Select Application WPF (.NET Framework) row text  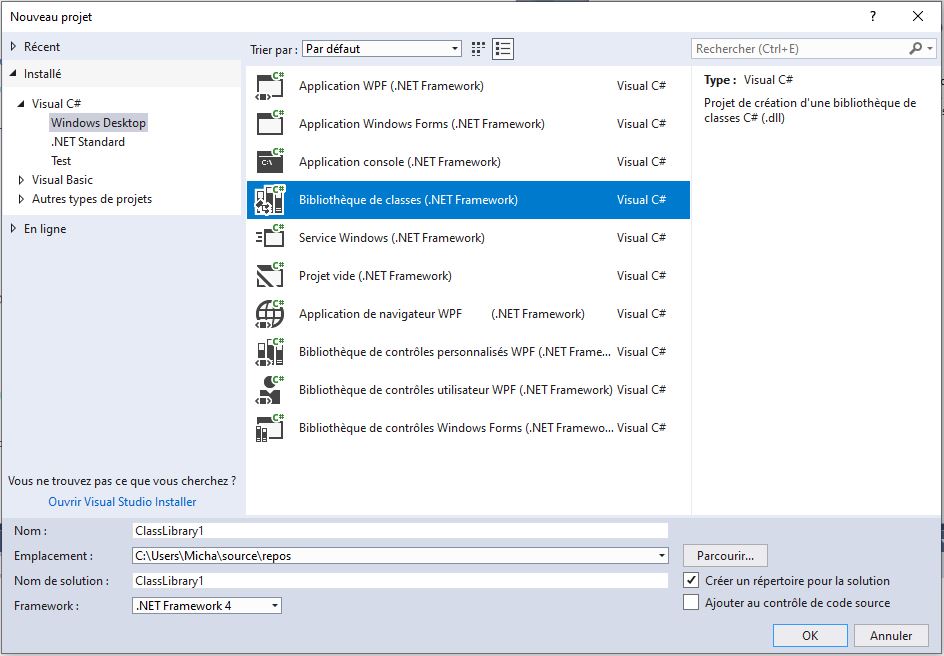[391, 86]
